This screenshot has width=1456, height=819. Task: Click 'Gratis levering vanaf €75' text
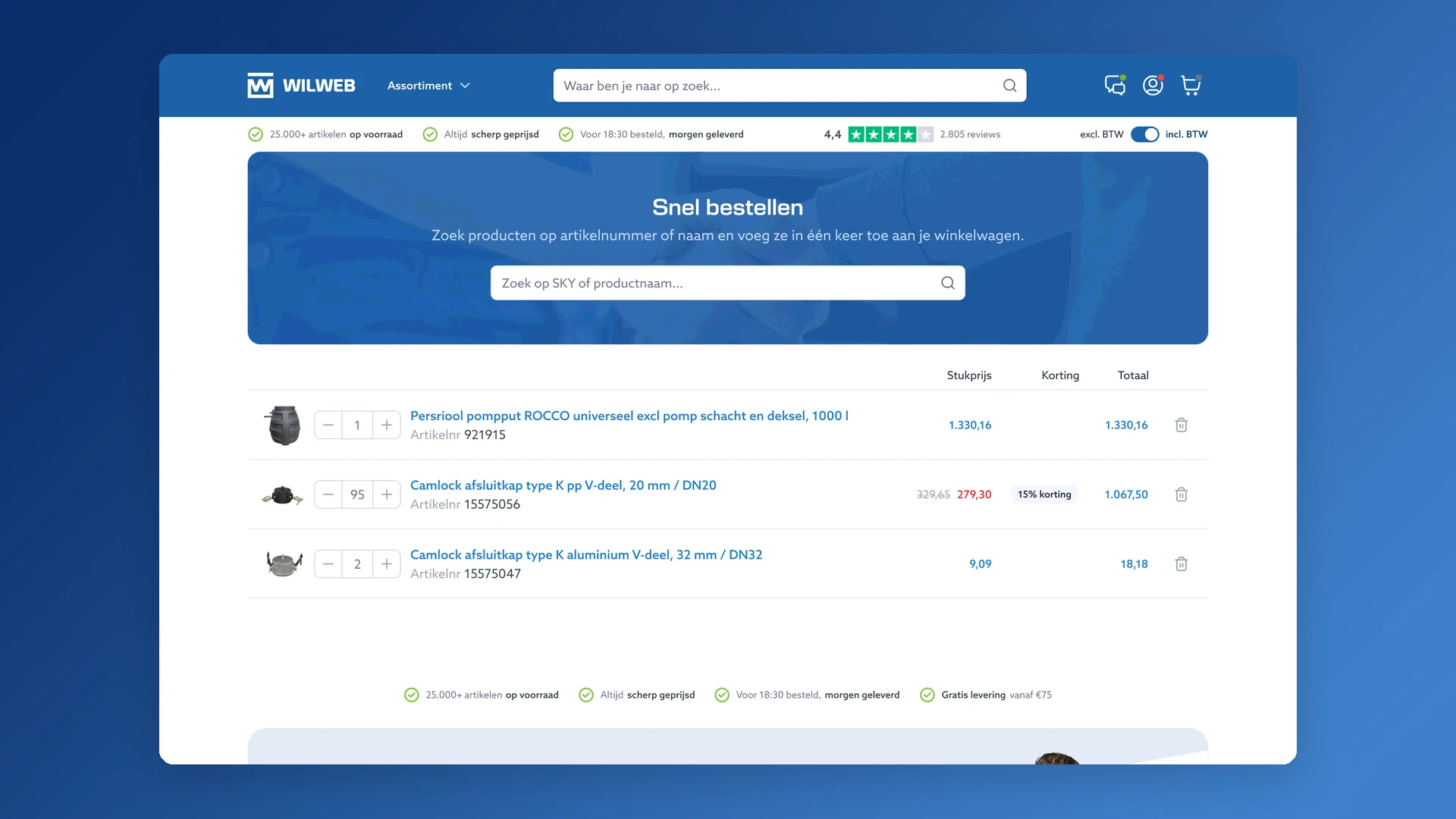[x=996, y=695]
